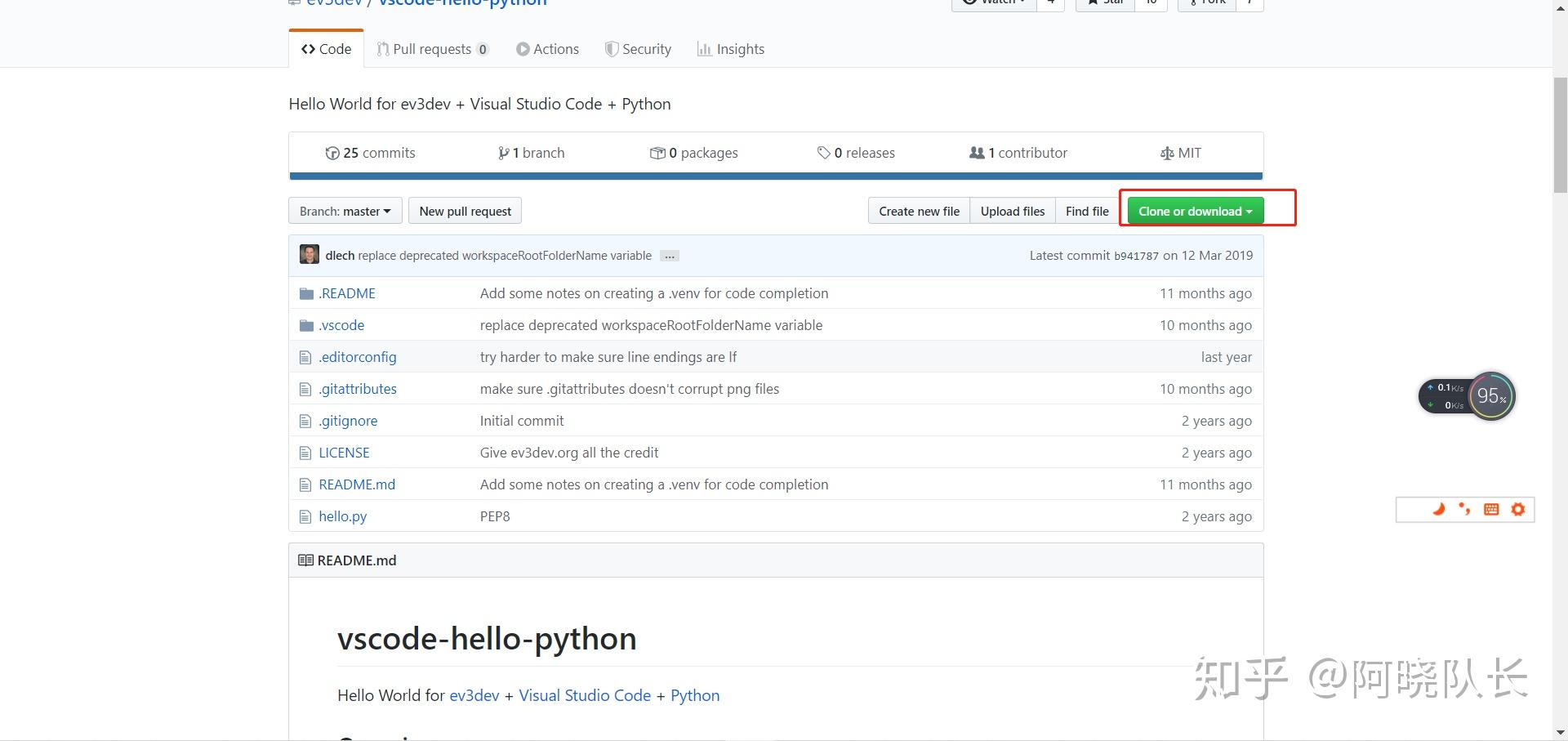This screenshot has height=741, width=1568.
Task: Toggle Watch for this repository
Action: (x=995, y=2)
